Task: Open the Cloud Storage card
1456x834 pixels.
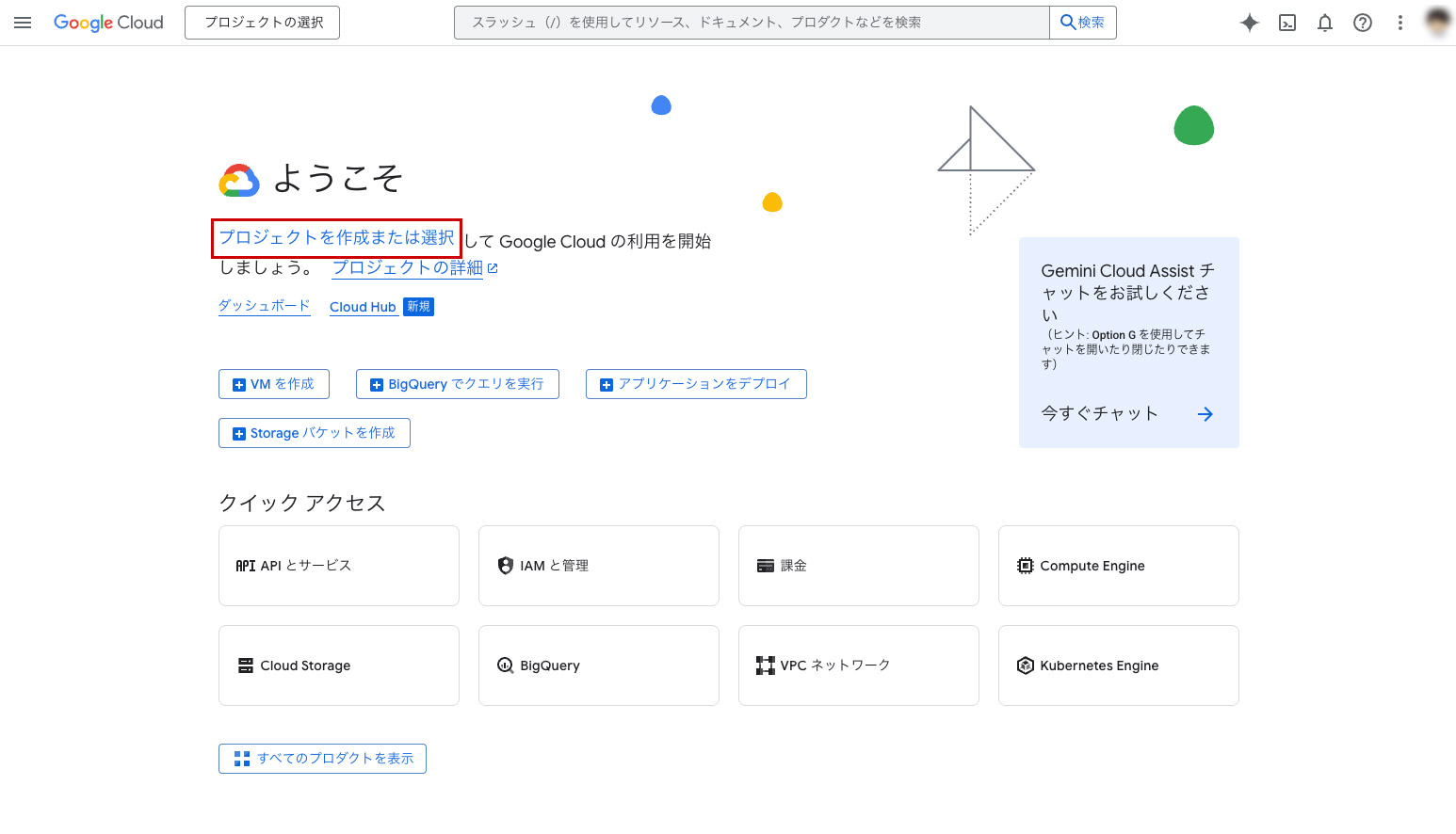Action: click(339, 666)
